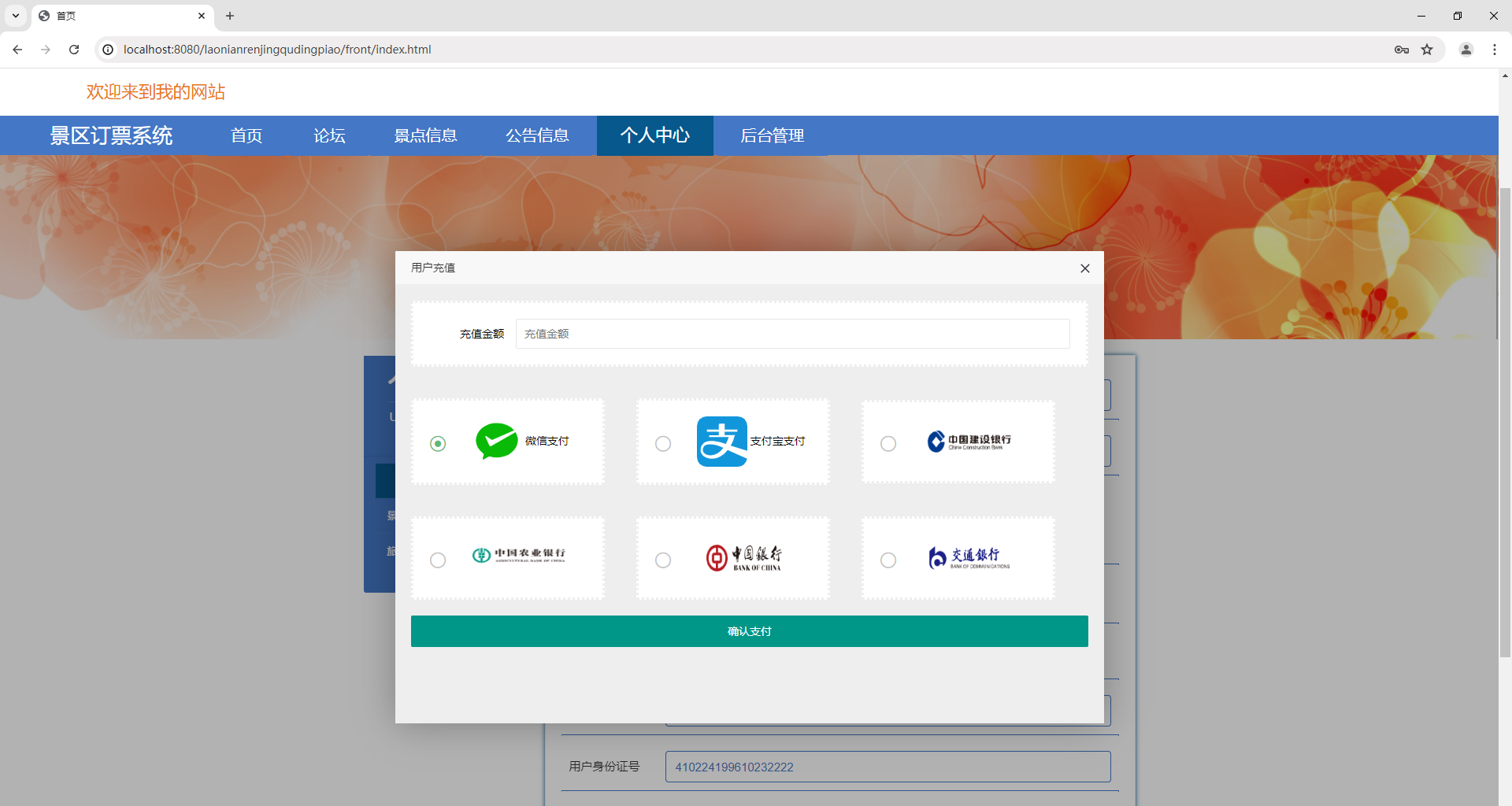This screenshot has height=806, width=1512.
Task: Open the tab search dropdown arrow
Action: 15,16
